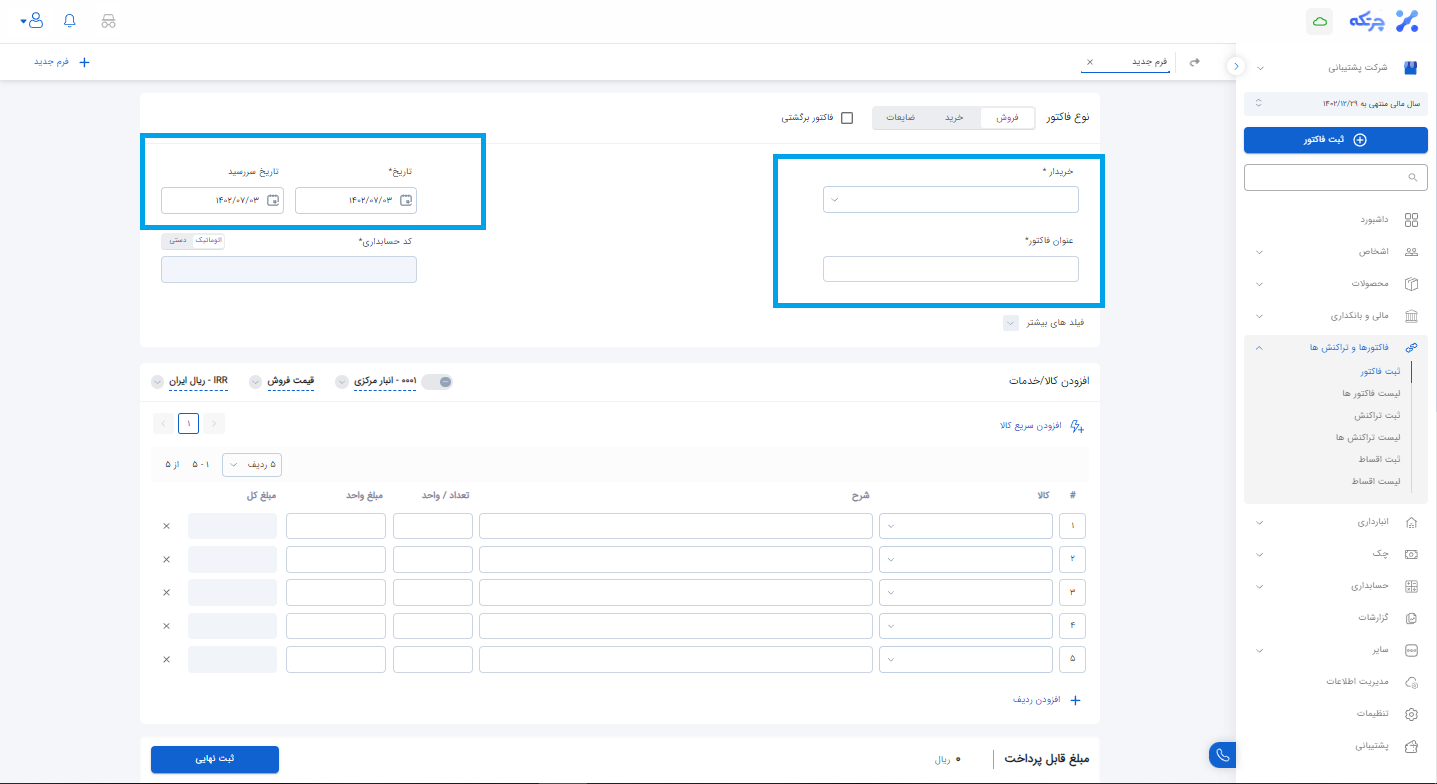This screenshot has height=784, width=1437.
Task: Click the افزودن سریع کالا lightning icon
Action: pos(1077,427)
